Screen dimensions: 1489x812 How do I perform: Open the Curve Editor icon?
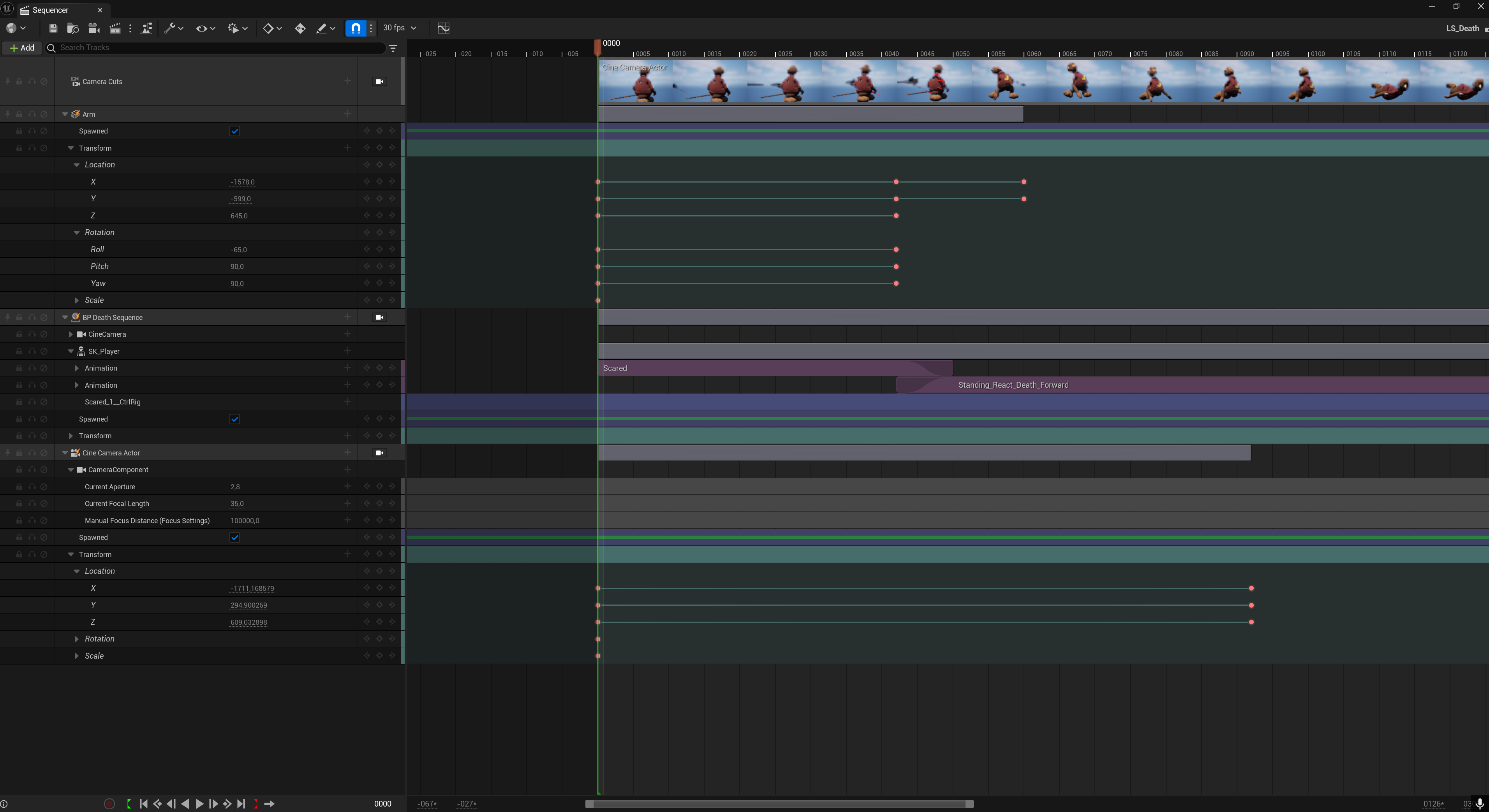(x=443, y=28)
